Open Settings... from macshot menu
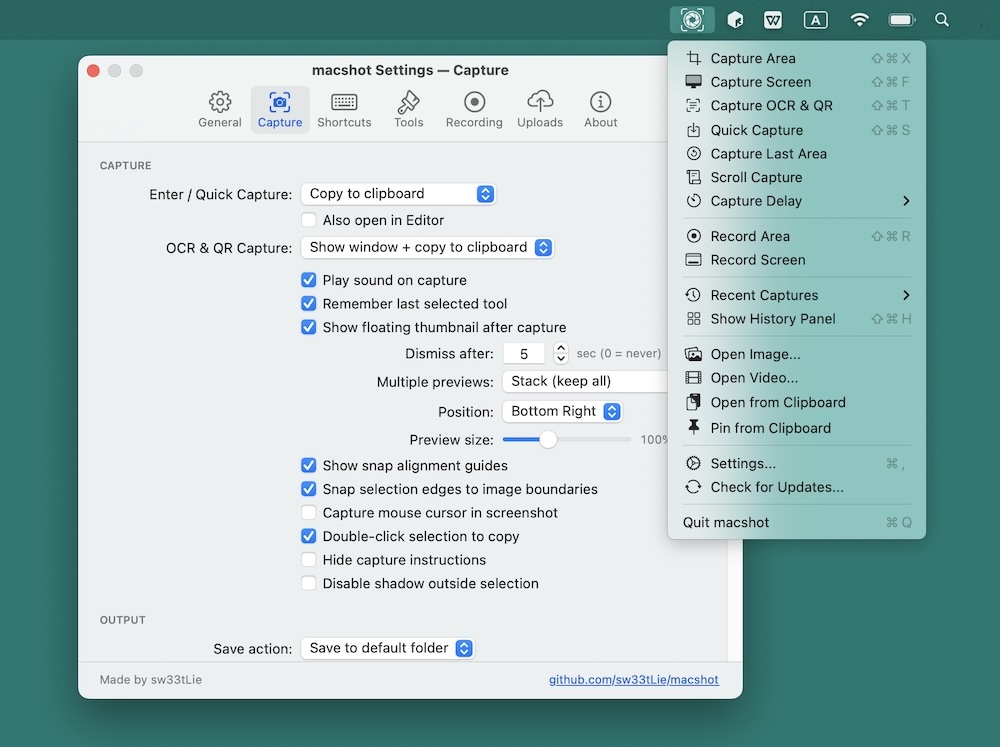 click(797, 463)
